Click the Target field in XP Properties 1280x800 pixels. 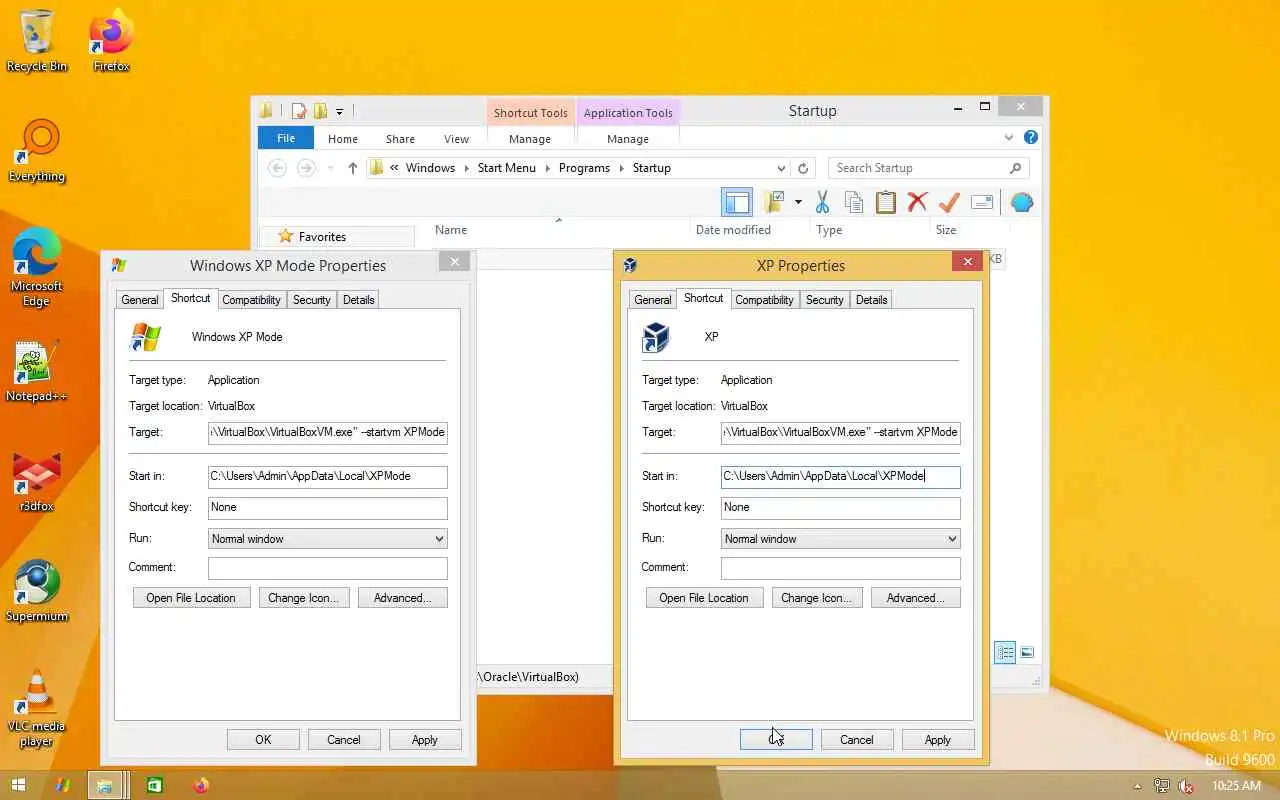pyautogui.click(x=840, y=433)
